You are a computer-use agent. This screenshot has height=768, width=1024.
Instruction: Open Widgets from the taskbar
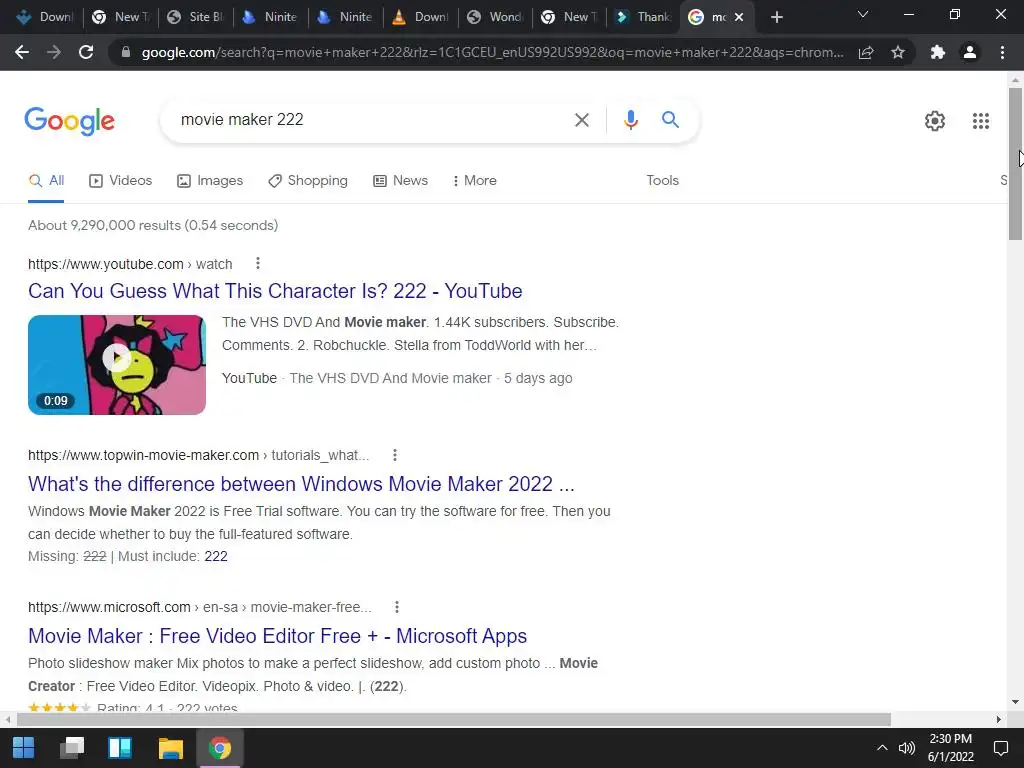coord(120,748)
